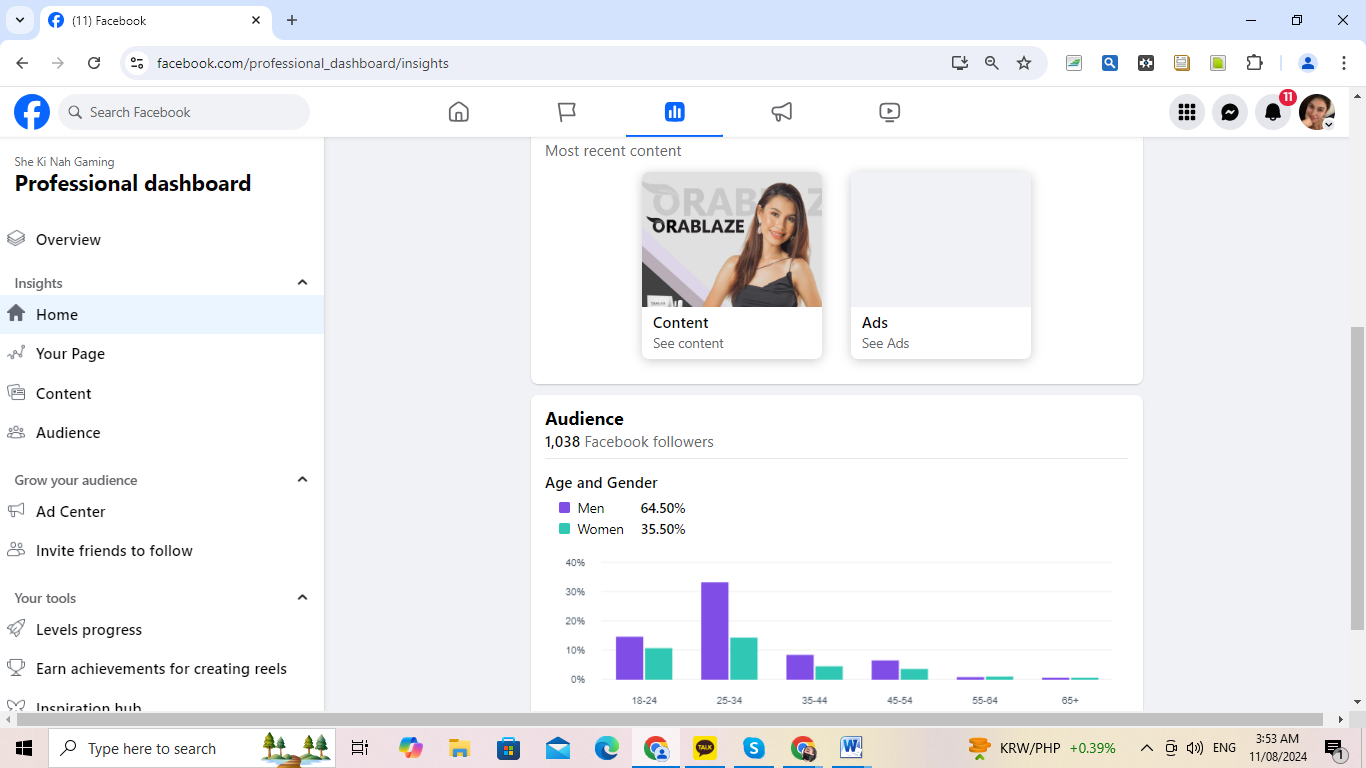Open the Windows notification center
The height and width of the screenshot is (768, 1366).
coord(1334,748)
